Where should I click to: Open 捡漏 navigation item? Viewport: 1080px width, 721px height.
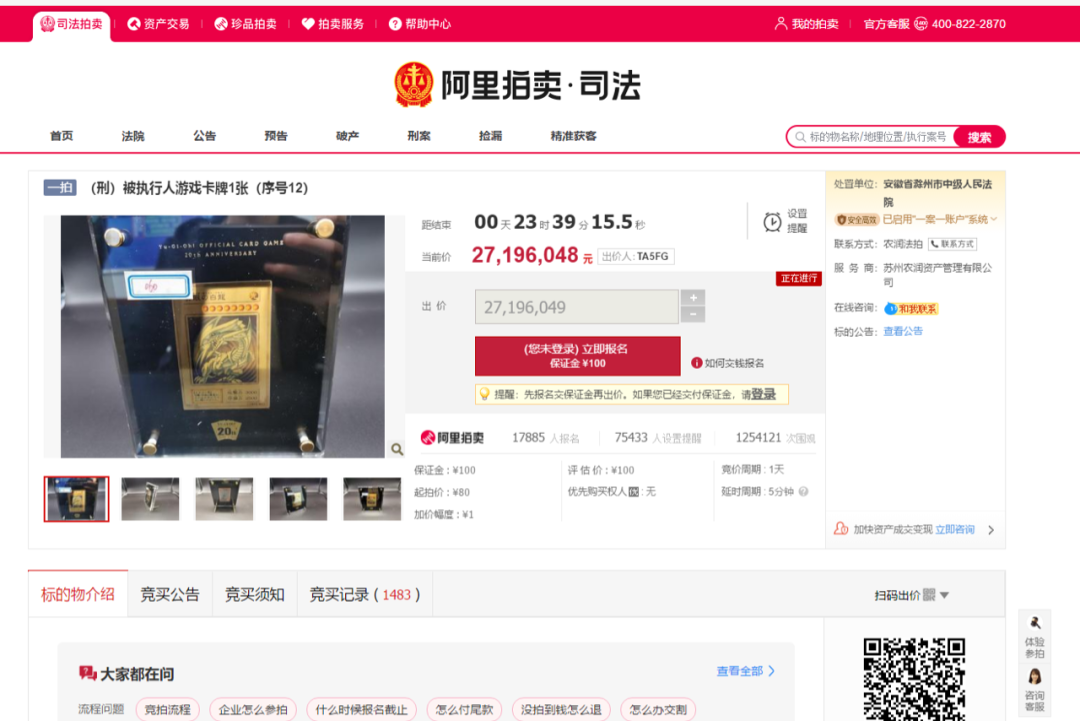490,136
